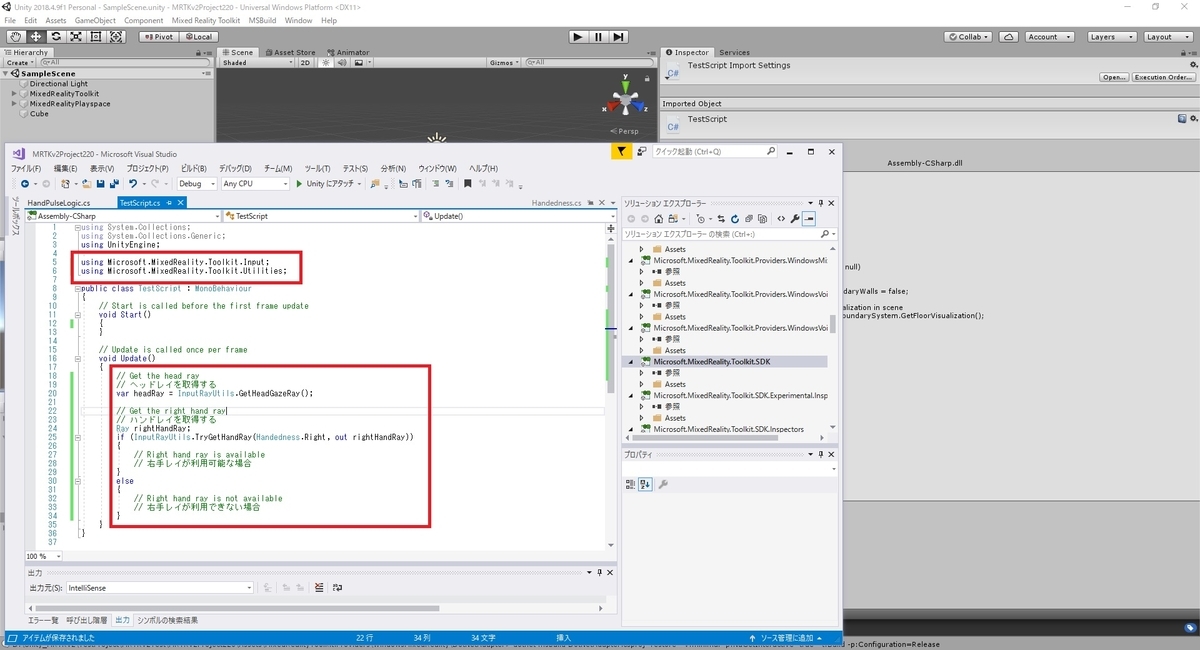The image size is (1200, 650).
Task: Switch to Services tab in Unity
Action: [734, 52]
